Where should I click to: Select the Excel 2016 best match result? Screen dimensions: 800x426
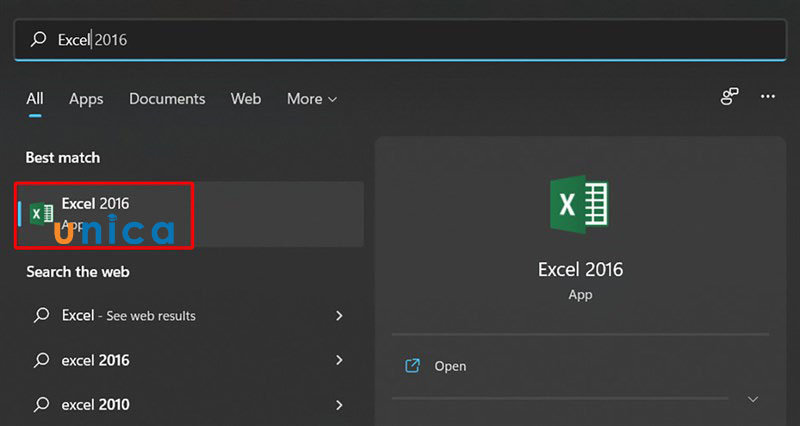190,214
